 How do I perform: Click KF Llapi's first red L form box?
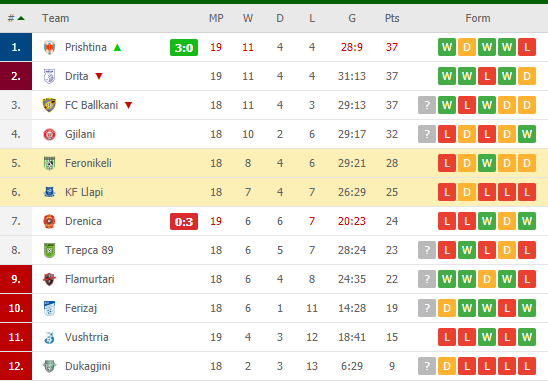pyautogui.click(x=447, y=192)
